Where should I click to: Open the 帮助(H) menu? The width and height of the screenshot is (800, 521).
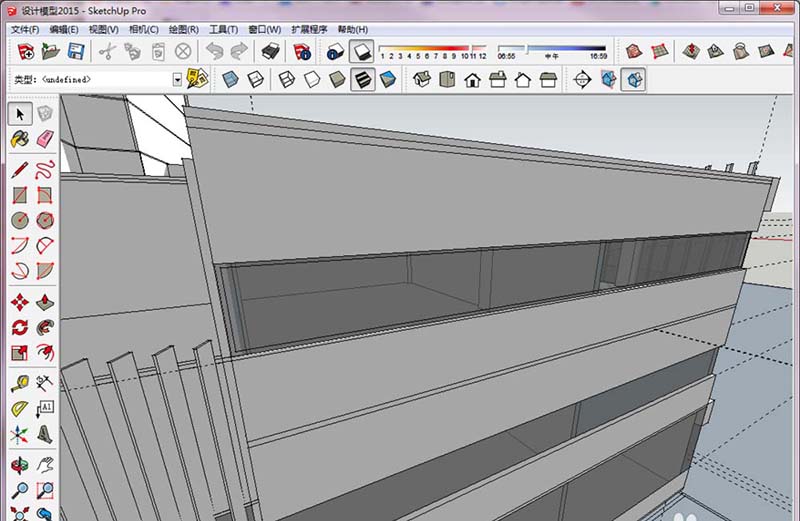click(x=353, y=30)
